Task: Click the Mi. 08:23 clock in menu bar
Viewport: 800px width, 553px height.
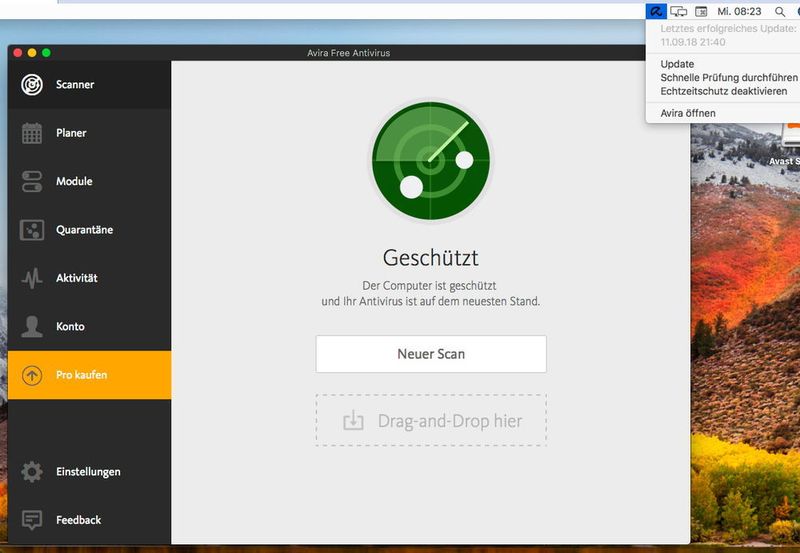Action: [x=739, y=11]
